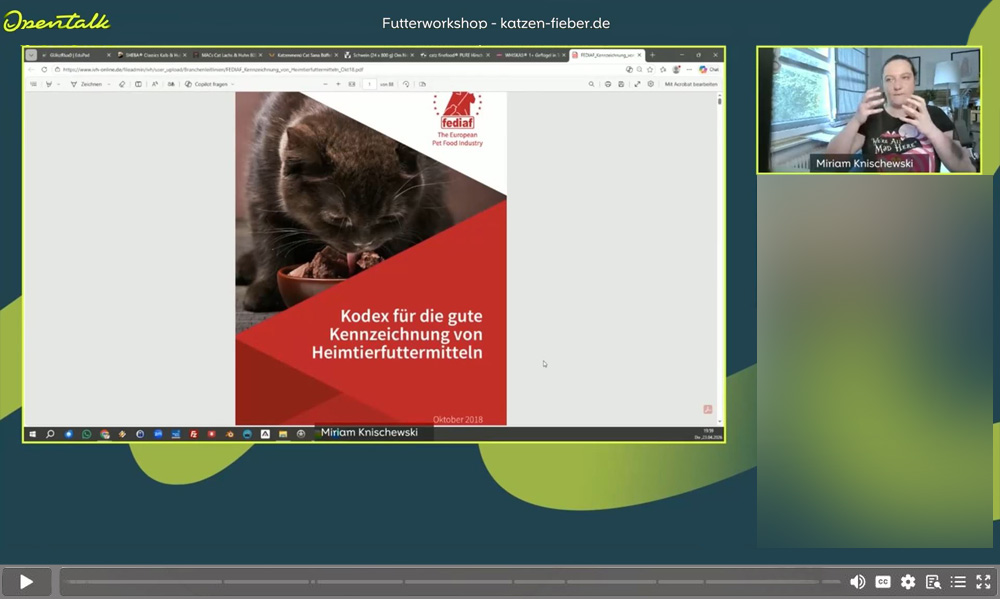Screen dimensions: 1000x599
Task: Click the Opentalk logo
Action: [57, 22]
